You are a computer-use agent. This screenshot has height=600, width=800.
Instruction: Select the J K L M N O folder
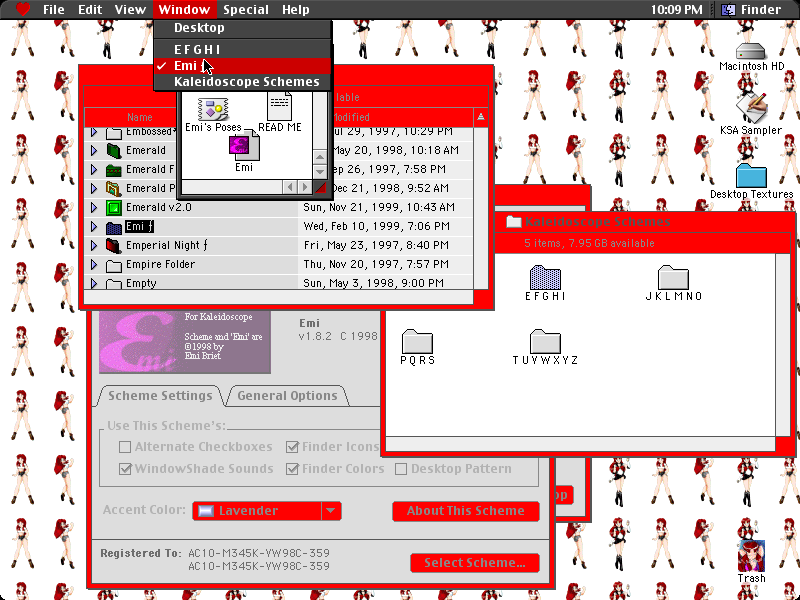point(673,278)
